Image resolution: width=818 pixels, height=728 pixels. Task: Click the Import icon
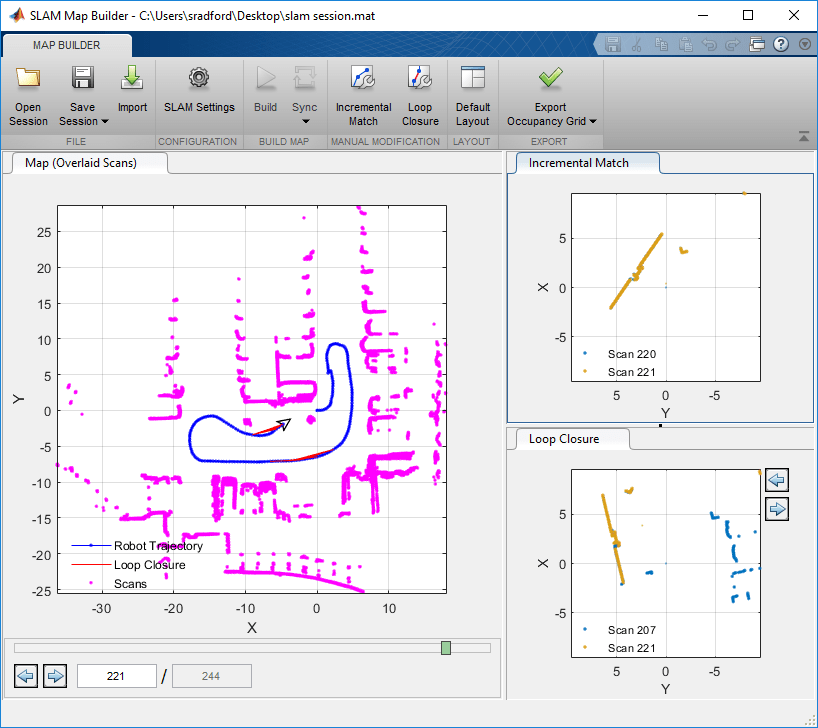[132, 80]
